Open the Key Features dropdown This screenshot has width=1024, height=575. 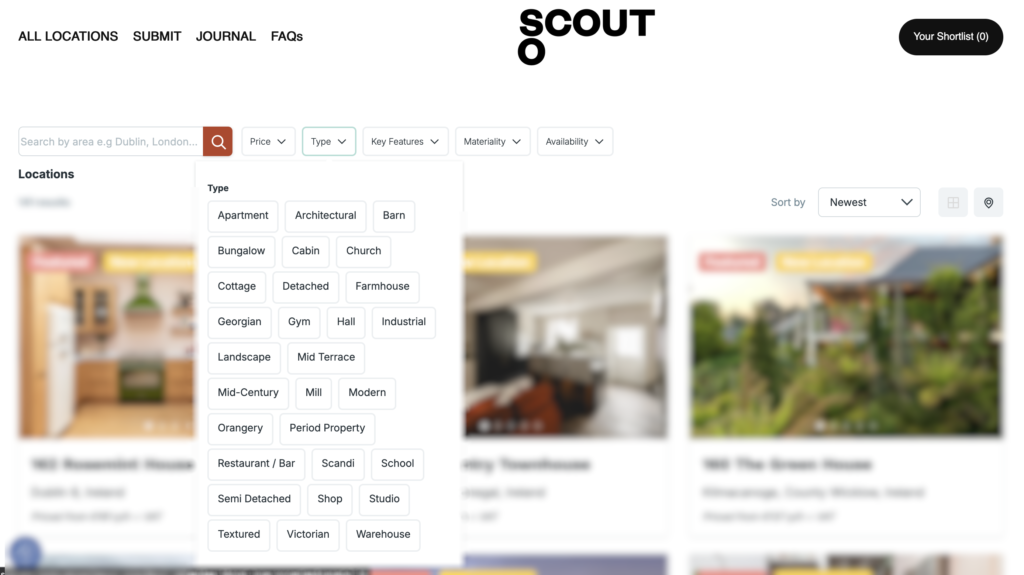[406, 141]
